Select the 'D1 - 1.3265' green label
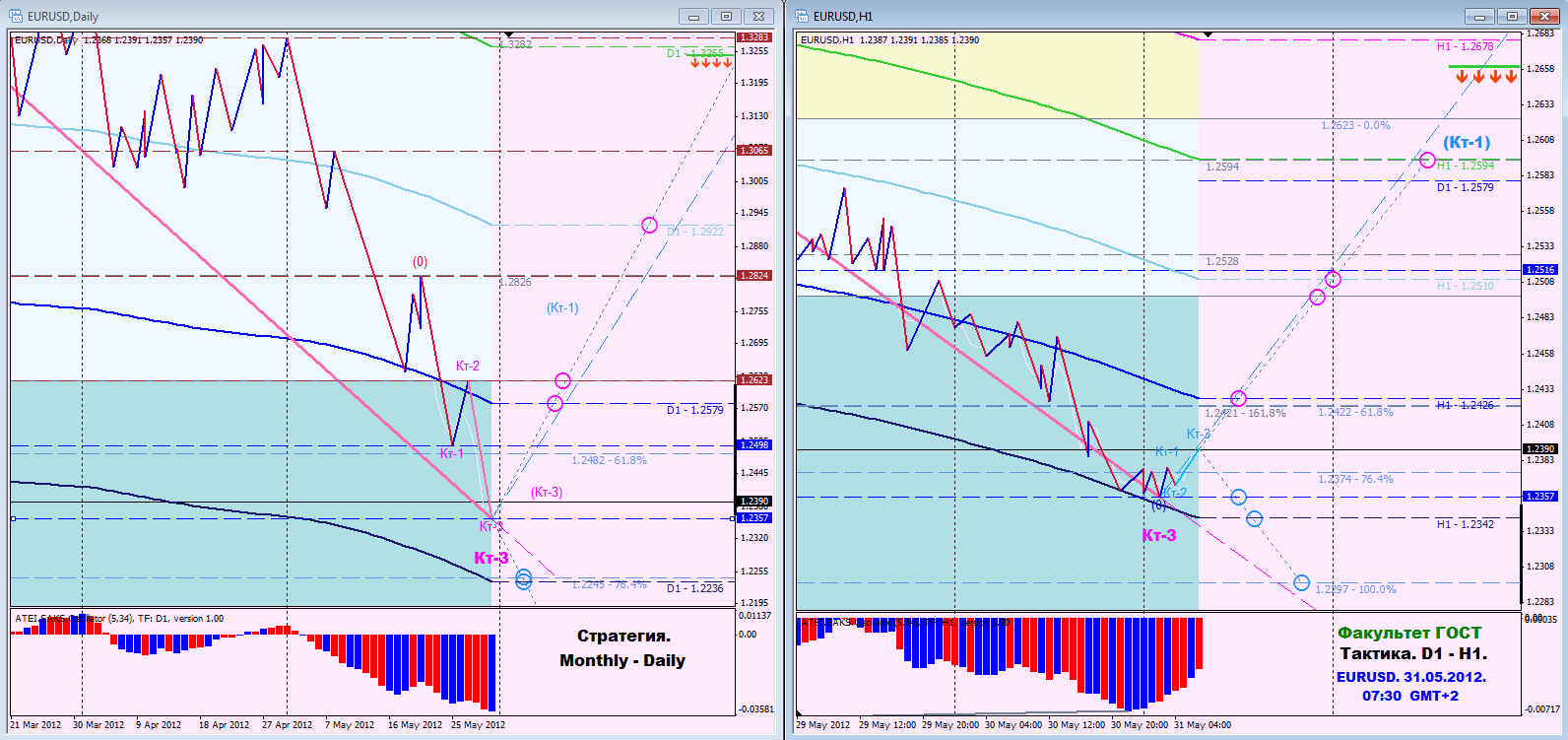The image size is (1568, 740). (694, 53)
